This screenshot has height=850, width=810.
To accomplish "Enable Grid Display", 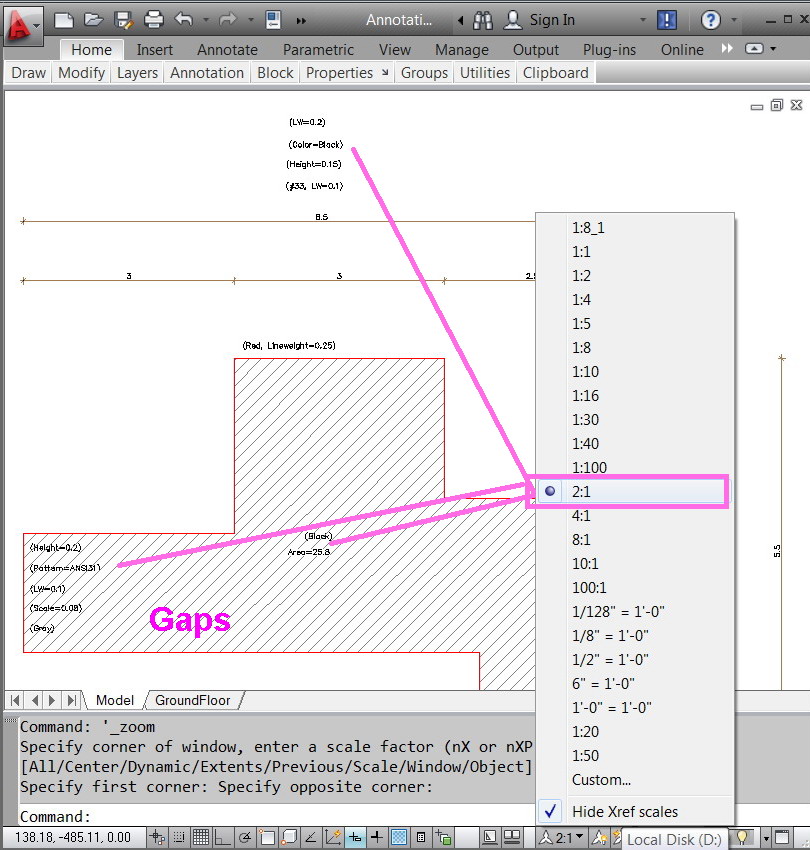I will [x=201, y=837].
